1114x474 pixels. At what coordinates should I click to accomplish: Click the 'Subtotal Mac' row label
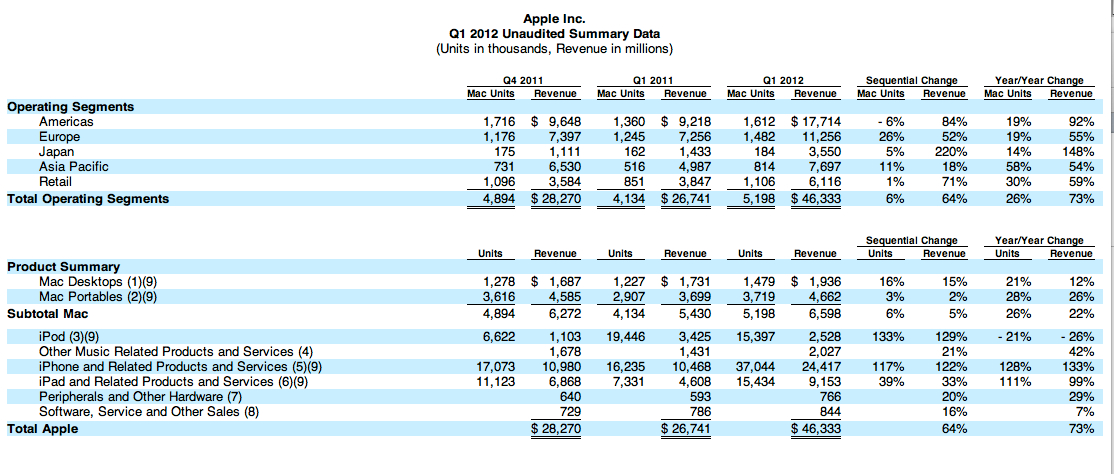click(47, 313)
